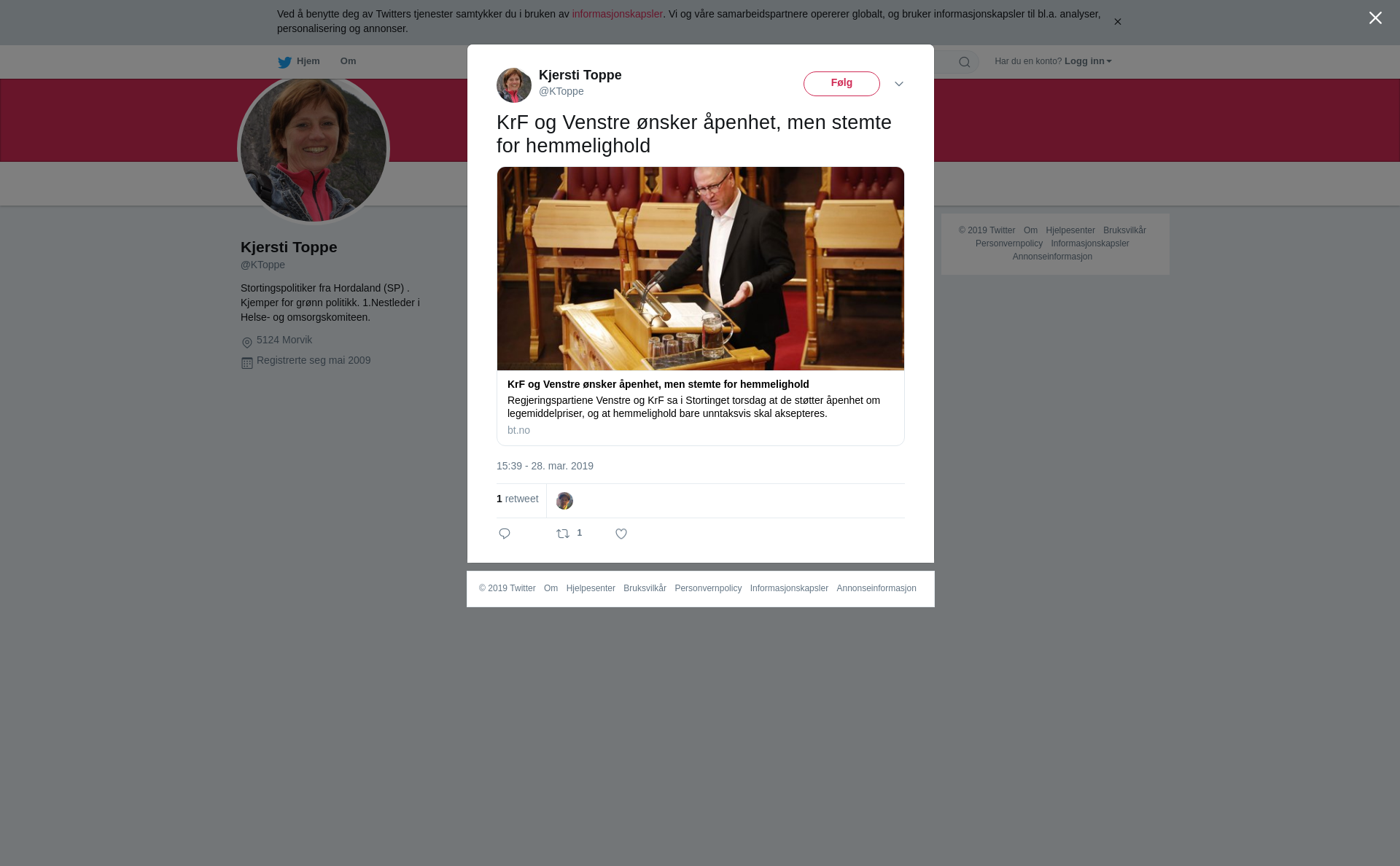Open the Om menu item in the top bar
1400x866 pixels.
pyautogui.click(x=349, y=61)
